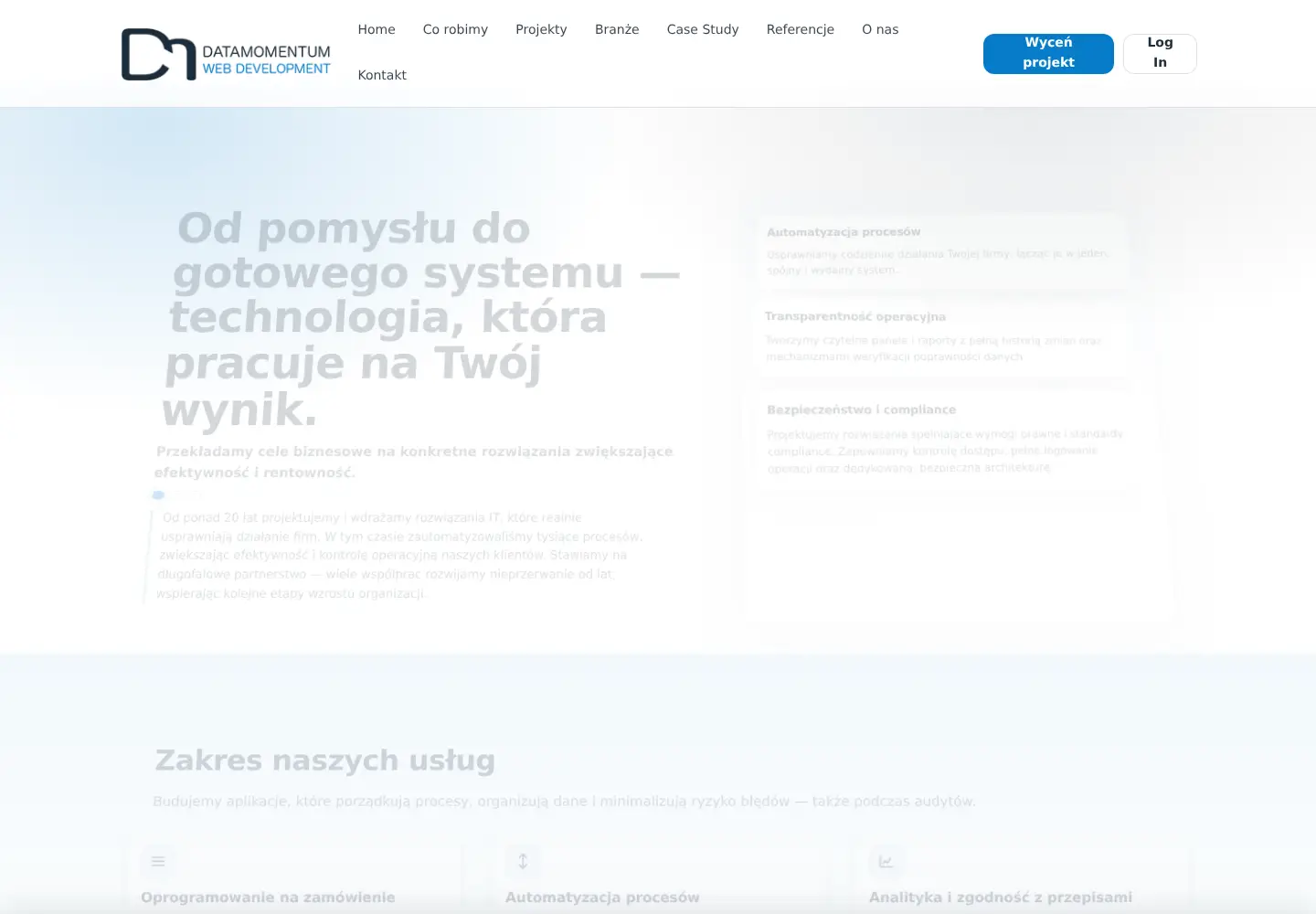Click the Analityka i zgodność z przepisami title
Viewport: 1316px width, 914px height.
tap(1001, 898)
